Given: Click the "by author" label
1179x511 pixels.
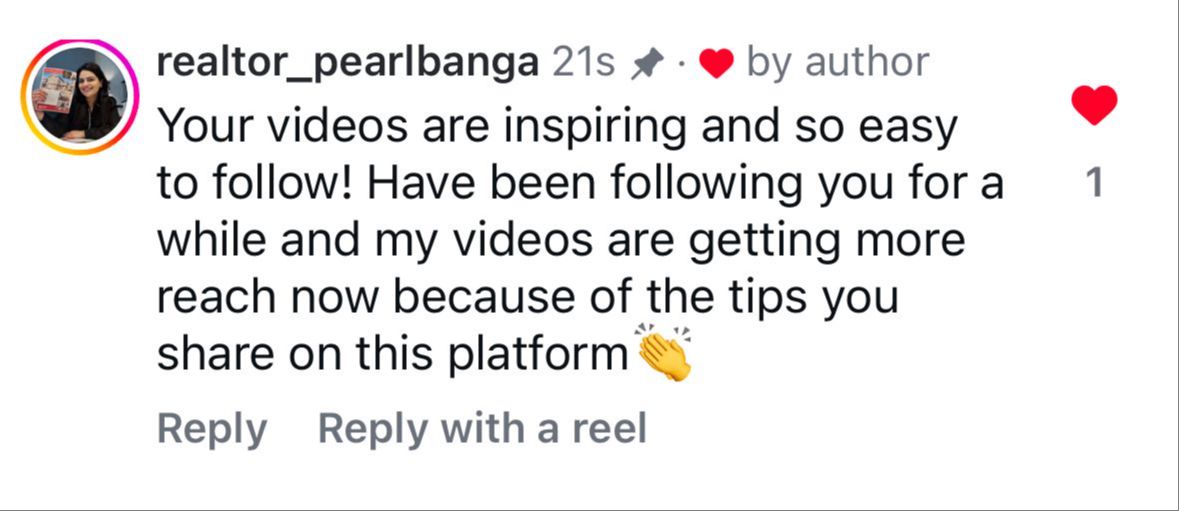Looking at the screenshot, I should click(x=838, y=63).
